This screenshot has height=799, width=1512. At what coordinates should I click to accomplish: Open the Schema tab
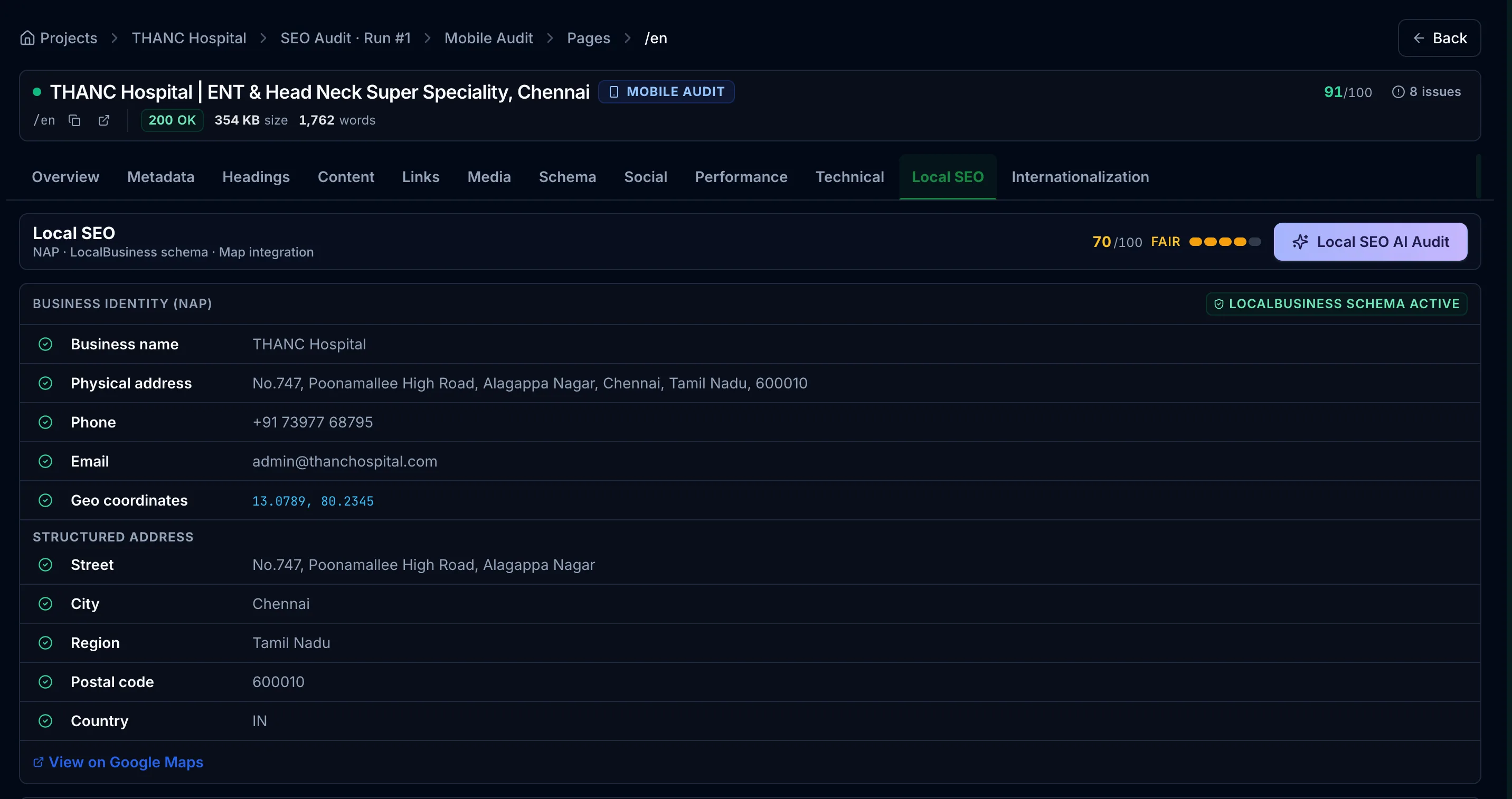point(568,177)
